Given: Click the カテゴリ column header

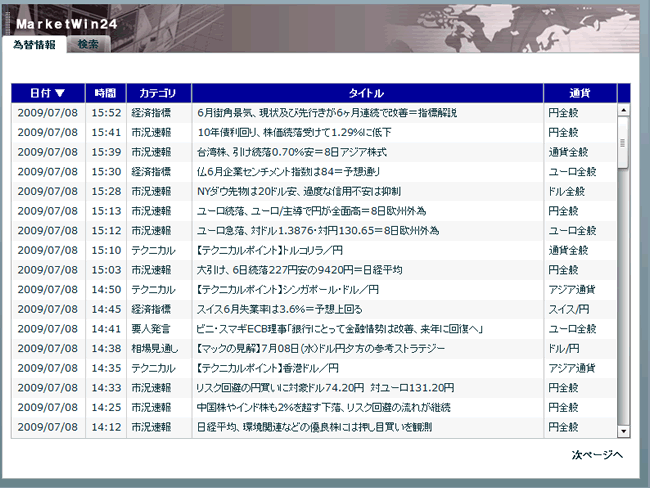Looking at the screenshot, I should (159, 93).
